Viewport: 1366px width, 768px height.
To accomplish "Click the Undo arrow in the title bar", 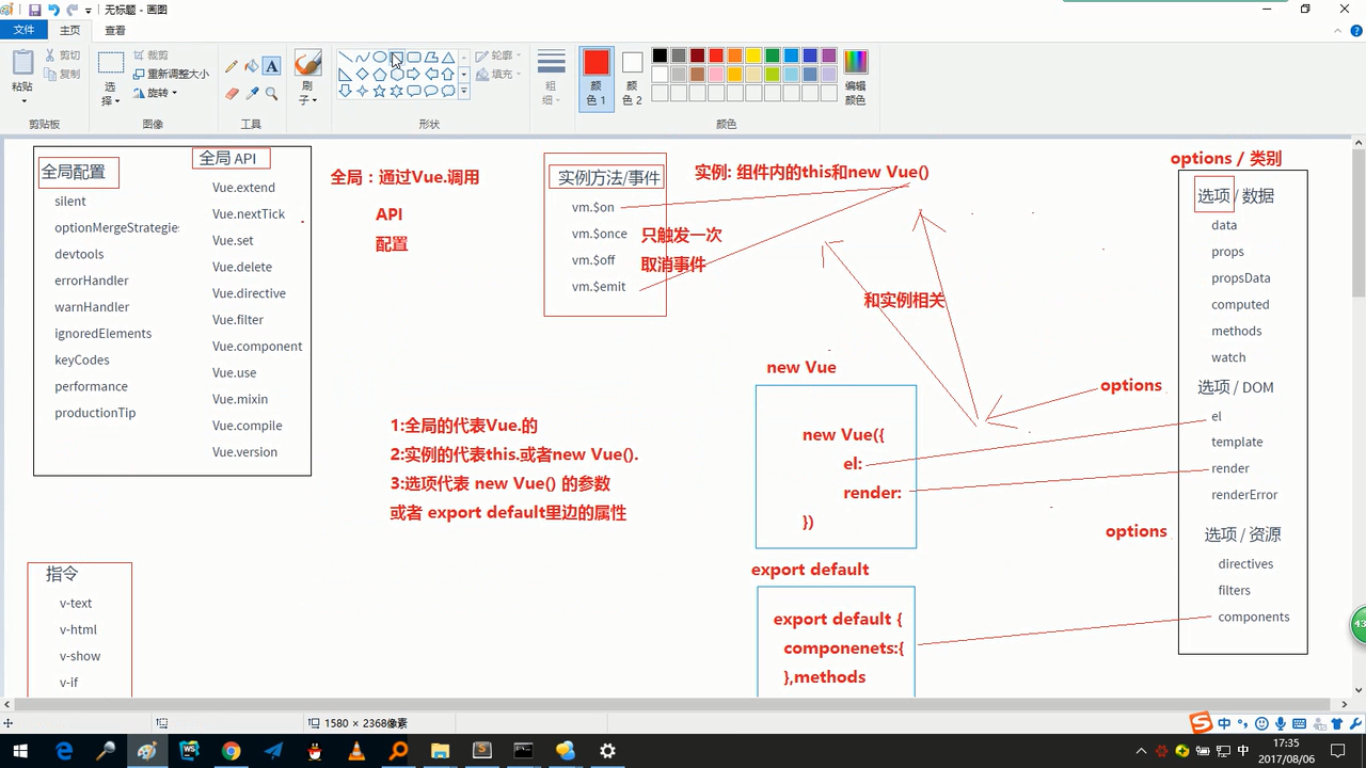I will coord(54,9).
